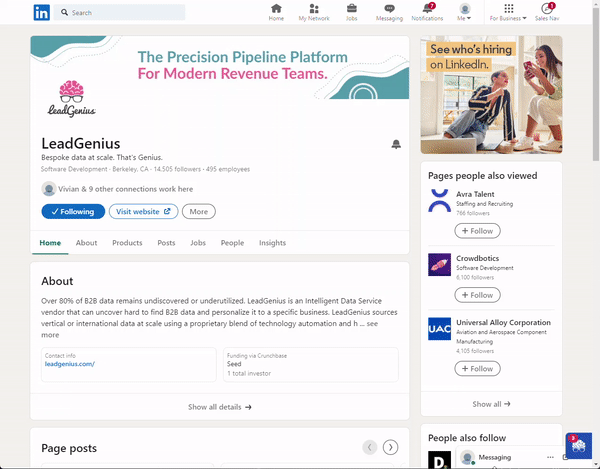600x469 pixels.
Task: Open the leadgenius.com/ contact link
Action: [x=70, y=364]
